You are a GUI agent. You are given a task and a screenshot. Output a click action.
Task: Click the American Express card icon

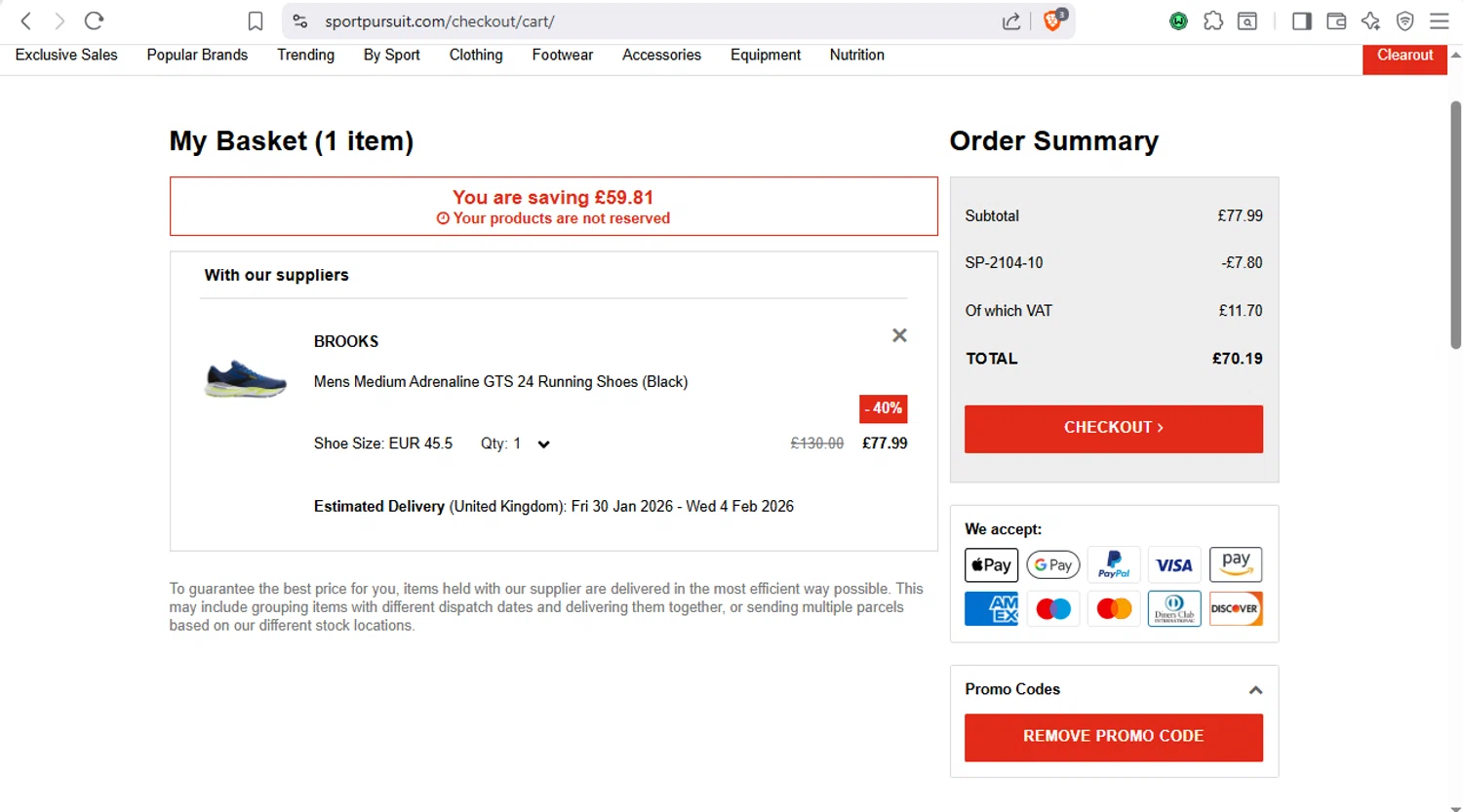pyautogui.click(x=991, y=609)
